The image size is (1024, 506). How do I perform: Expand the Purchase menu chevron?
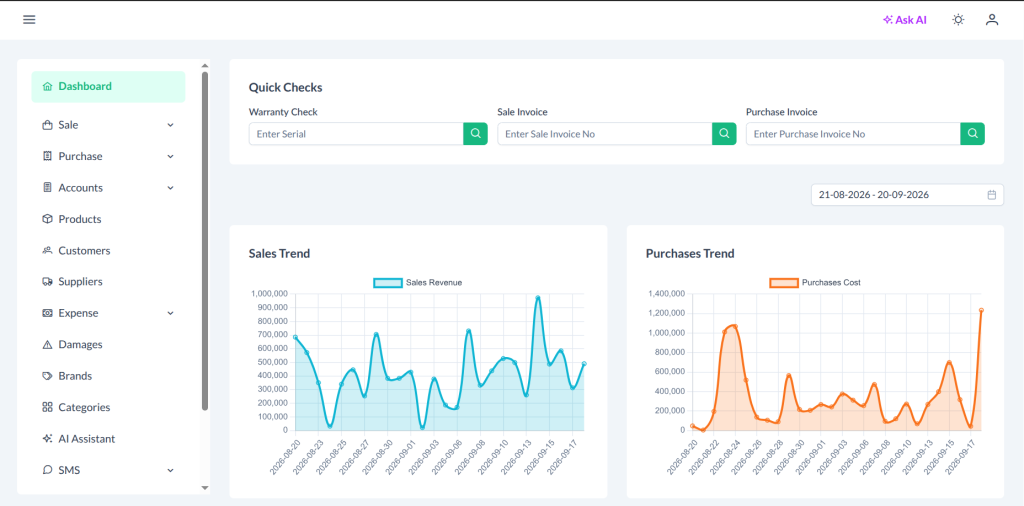170,156
